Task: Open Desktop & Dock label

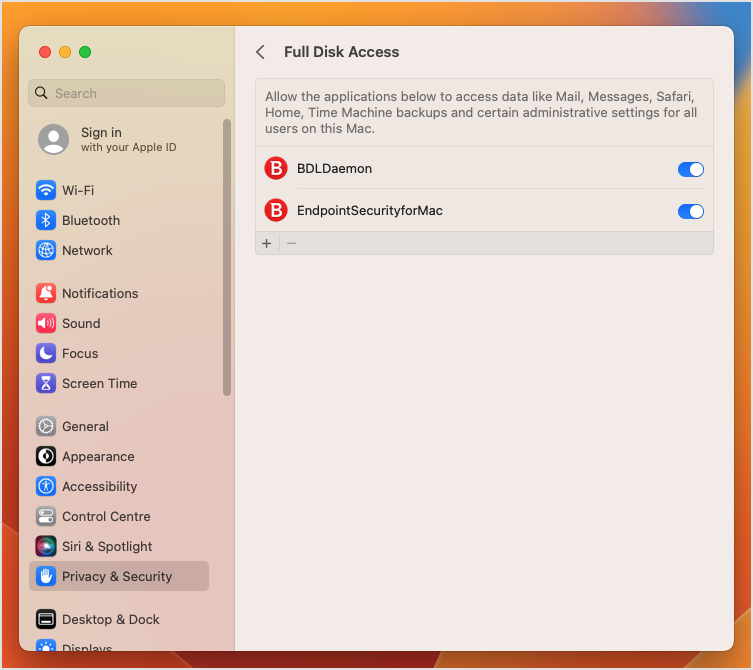Action: pyautogui.click(x=110, y=620)
